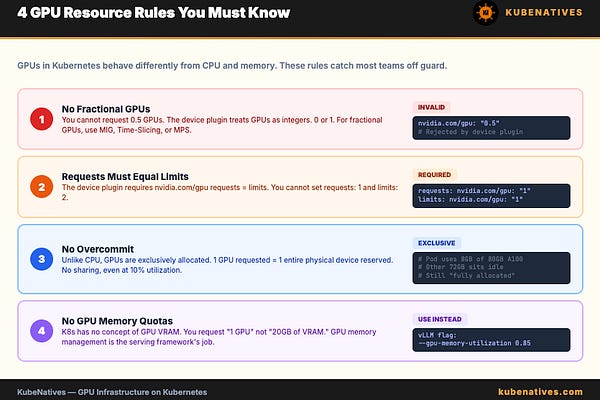Click the 'No GPU Memory Quotas' heading

tap(117, 321)
